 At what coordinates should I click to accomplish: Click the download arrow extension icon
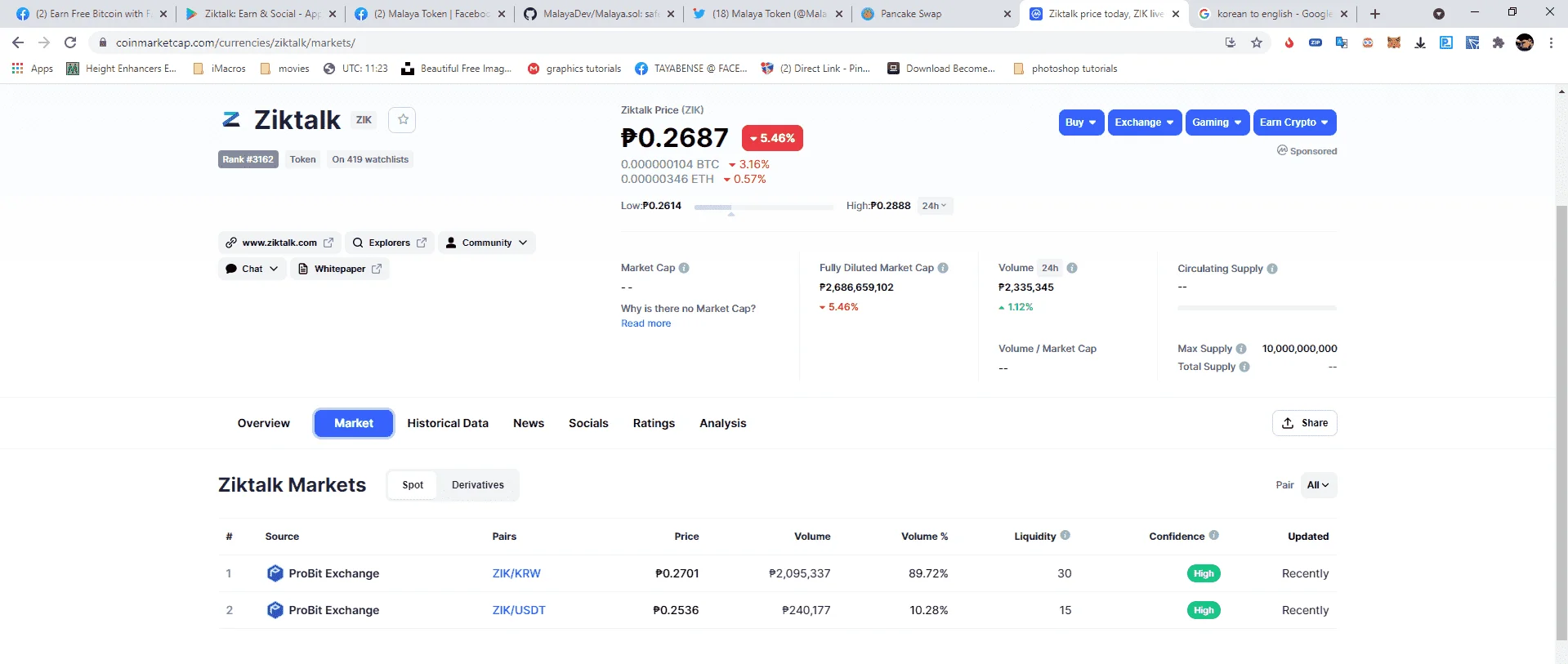point(1420,42)
